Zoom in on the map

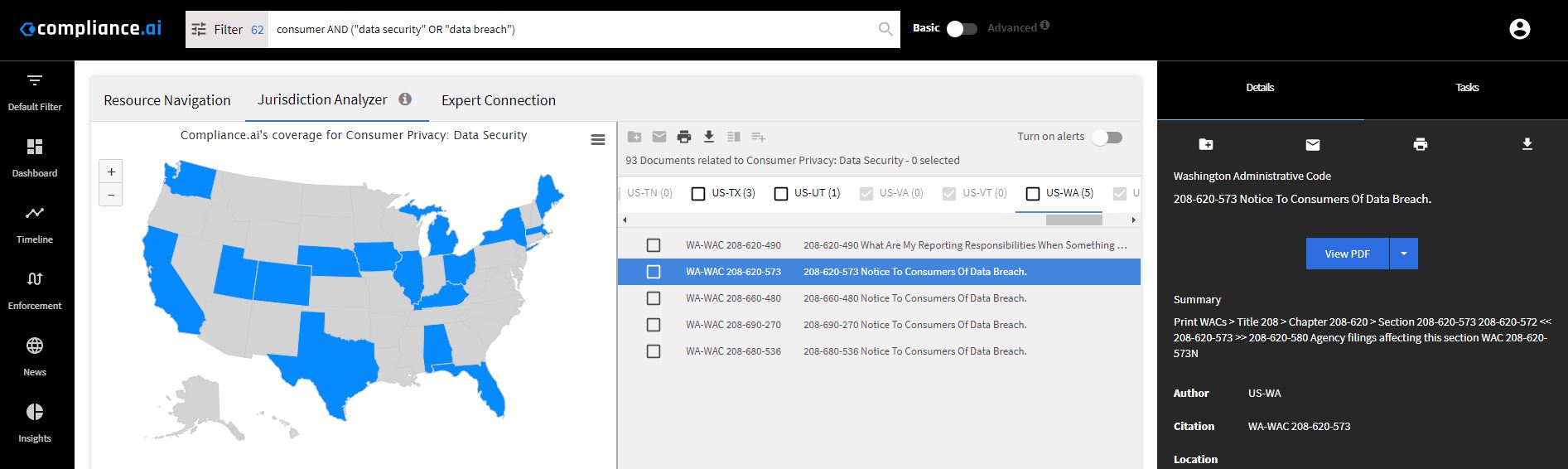point(111,172)
